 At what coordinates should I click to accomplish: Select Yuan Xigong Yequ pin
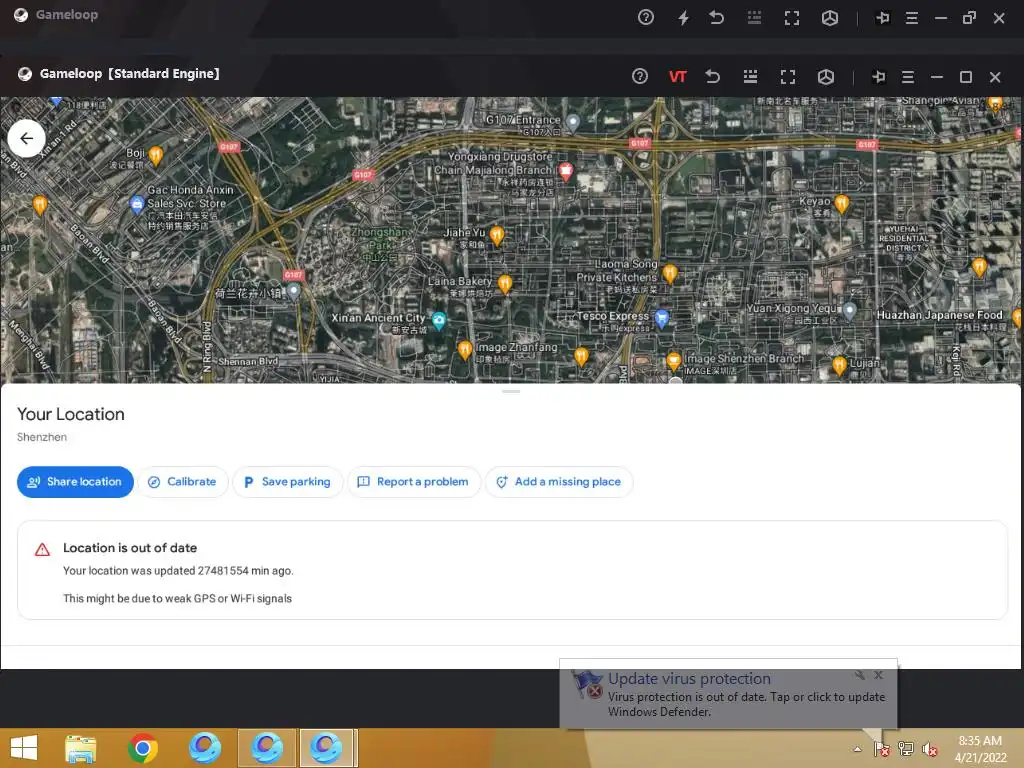coord(849,311)
